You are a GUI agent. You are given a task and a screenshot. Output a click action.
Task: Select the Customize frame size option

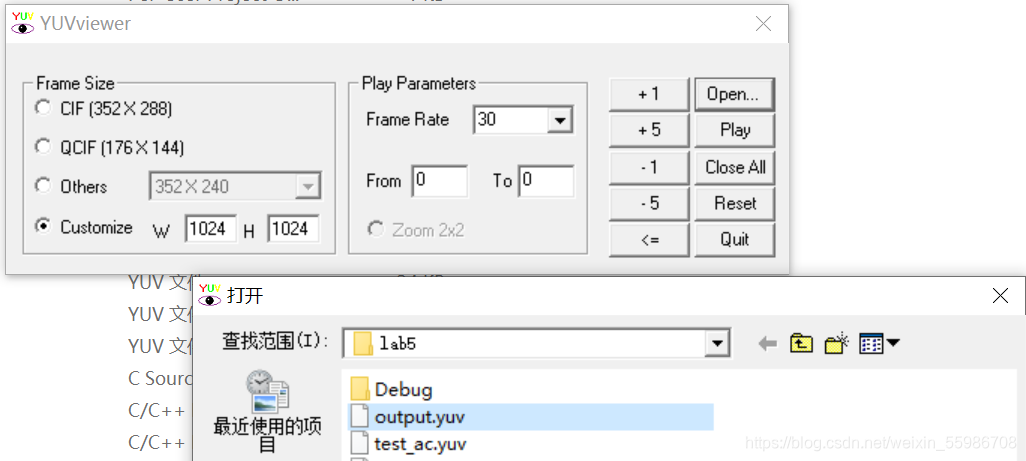[x=43, y=226]
